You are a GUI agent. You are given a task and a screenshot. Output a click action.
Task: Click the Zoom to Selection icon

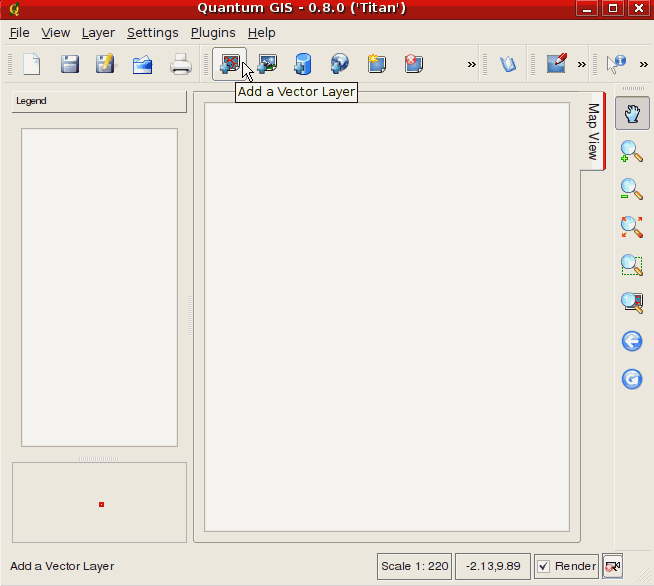(x=632, y=265)
